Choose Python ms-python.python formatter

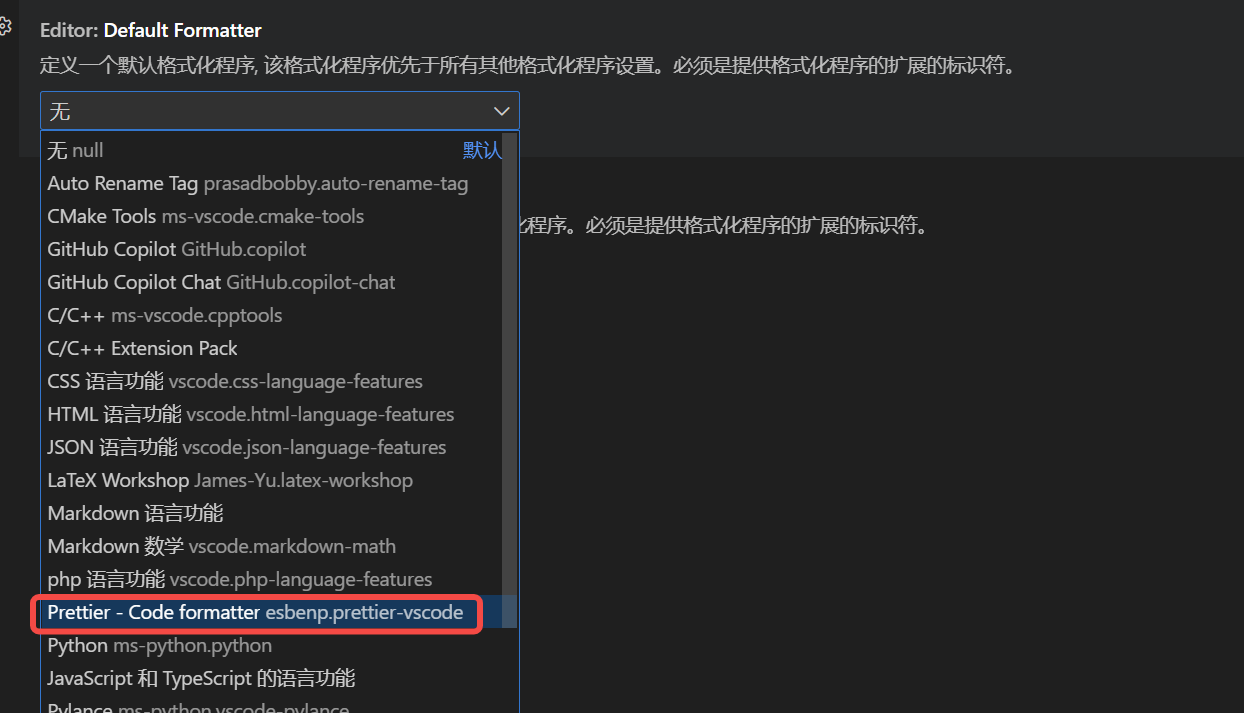[273, 645]
